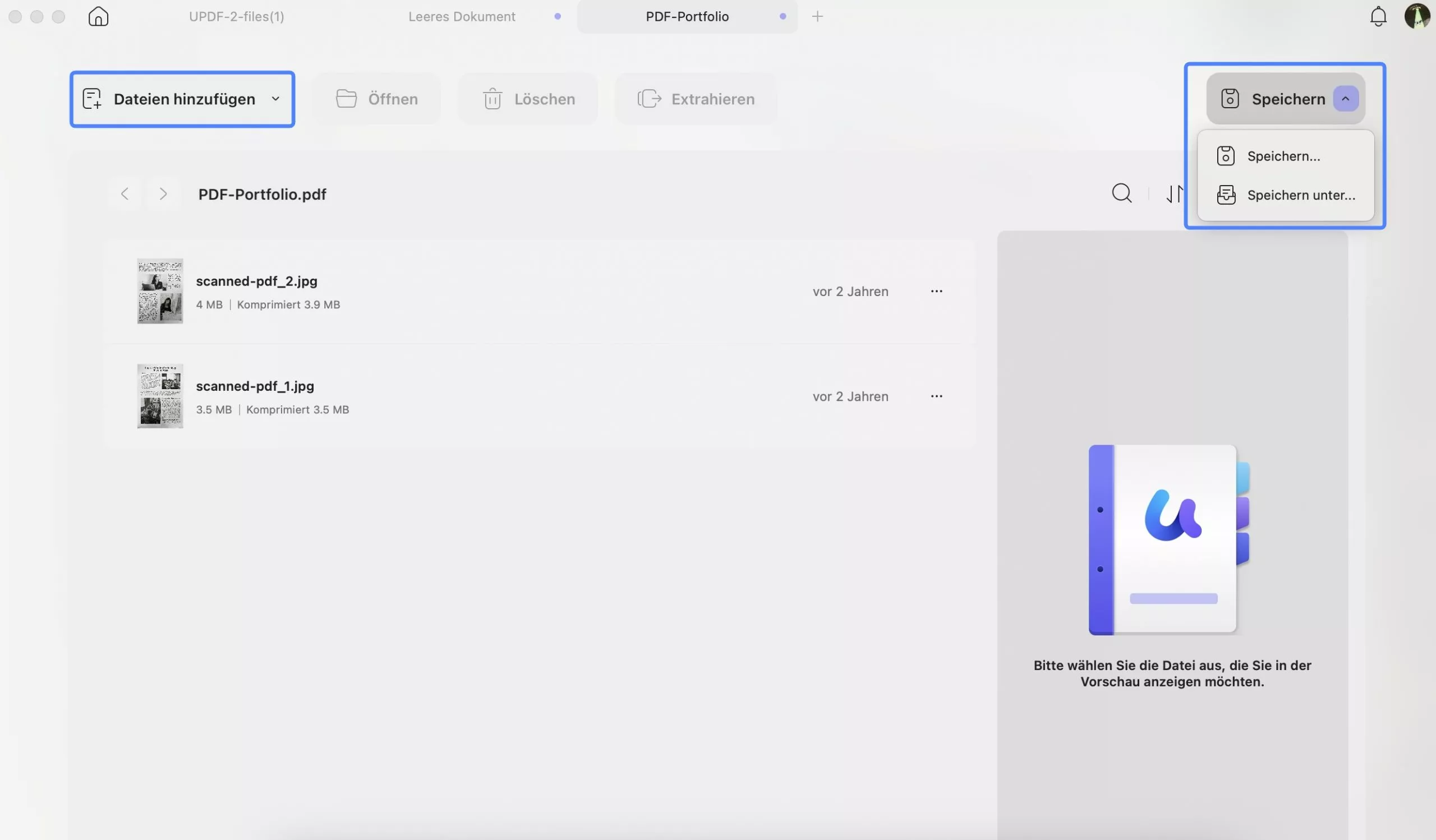1436x840 pixels.
Task: Switch to the UPDF-2-files(1) tab
Action: tap(237, 16)
